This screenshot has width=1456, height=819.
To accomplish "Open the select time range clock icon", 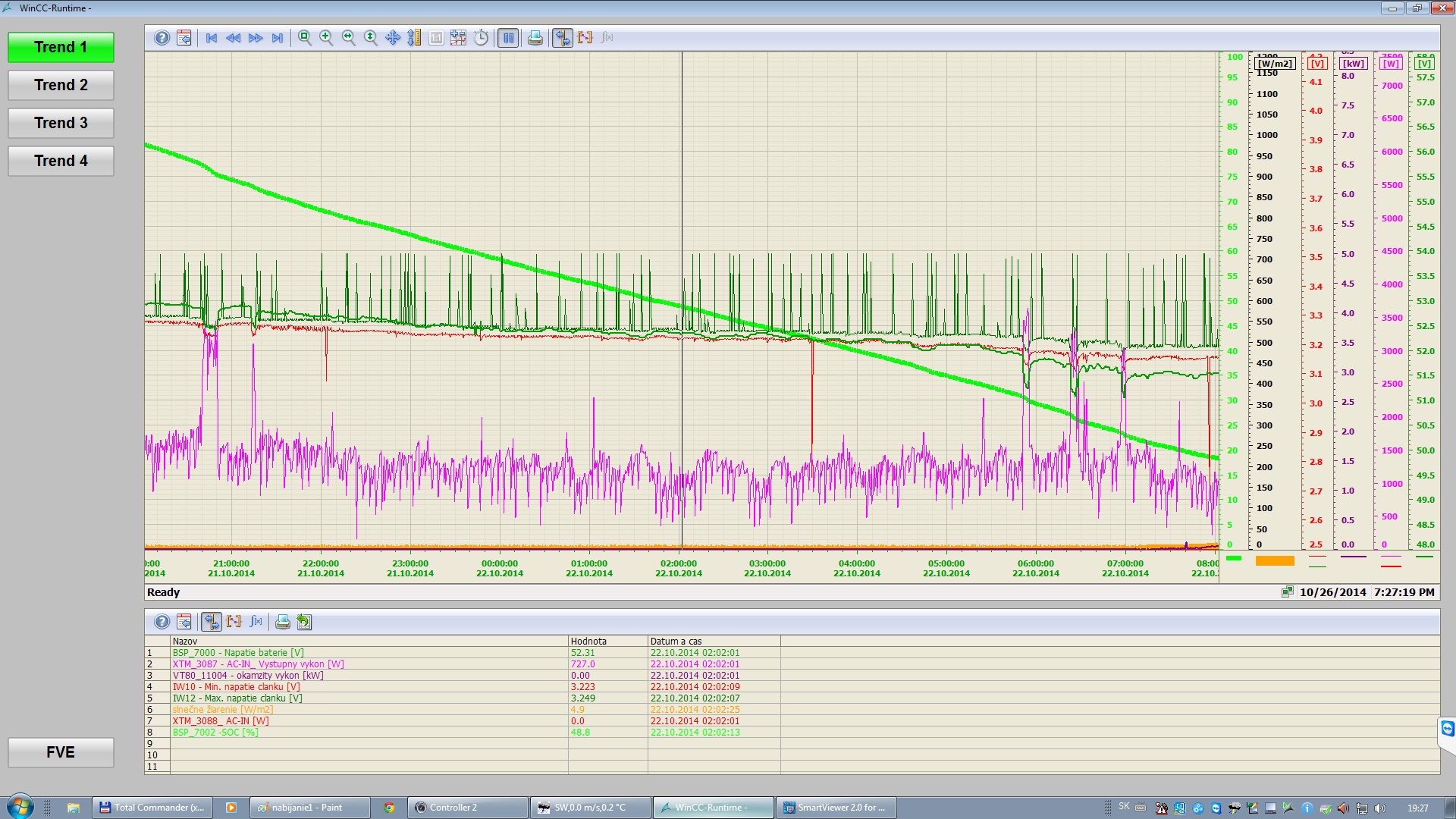I will (x=481, y=38).
